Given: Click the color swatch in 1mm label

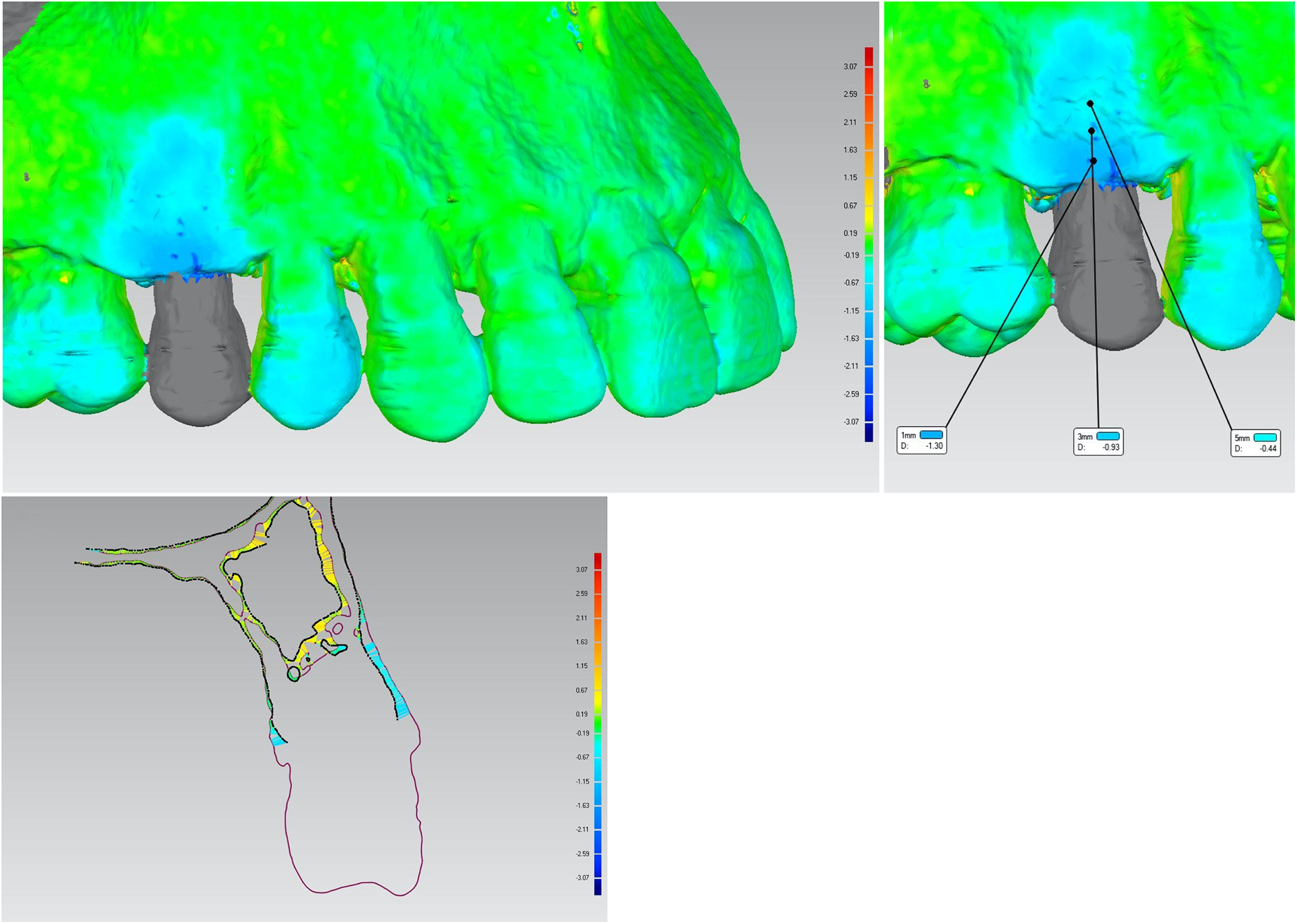Looking at the screenshot, I should [931, 435].
